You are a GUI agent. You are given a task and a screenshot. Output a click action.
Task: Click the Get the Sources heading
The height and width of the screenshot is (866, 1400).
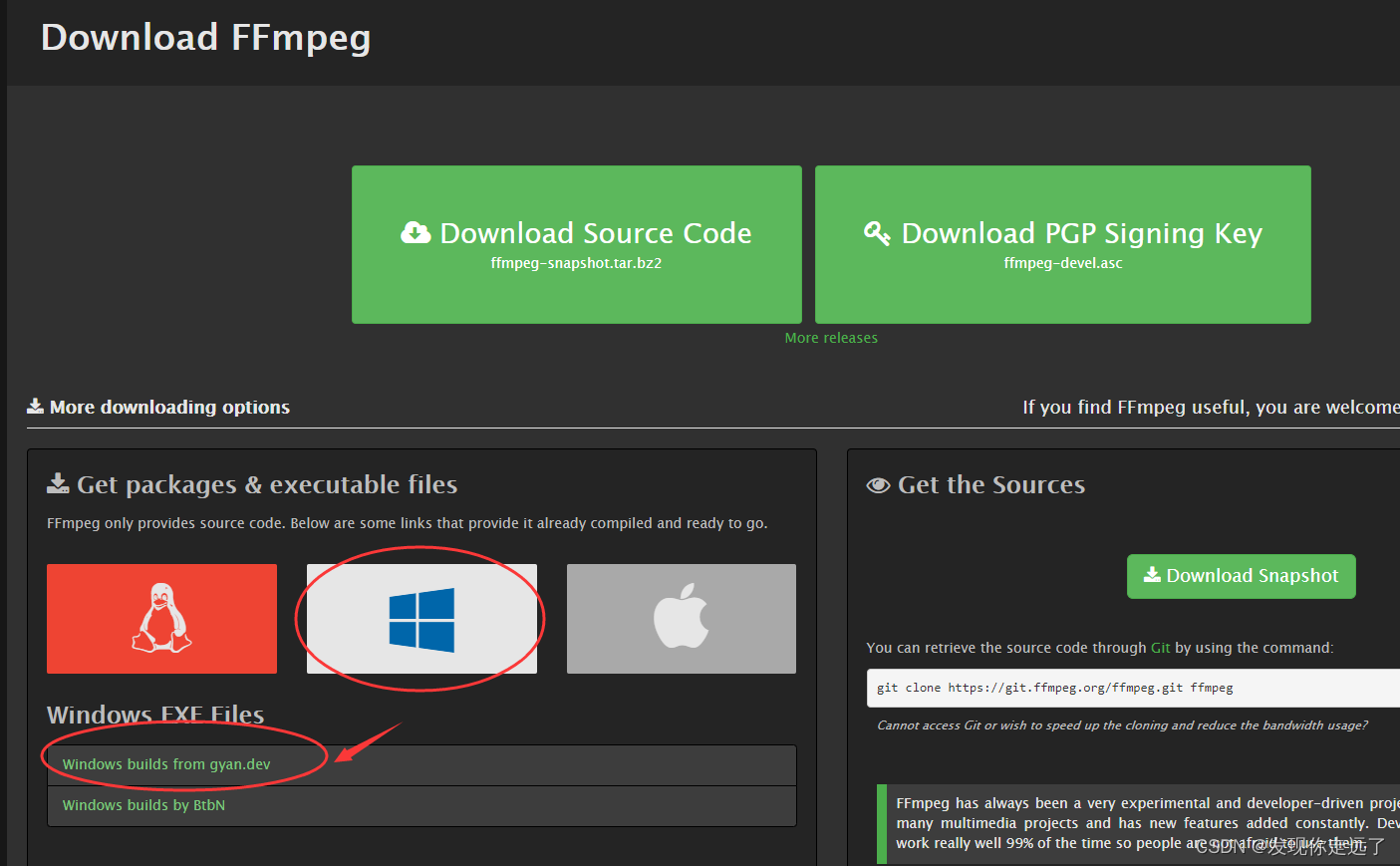991,484
